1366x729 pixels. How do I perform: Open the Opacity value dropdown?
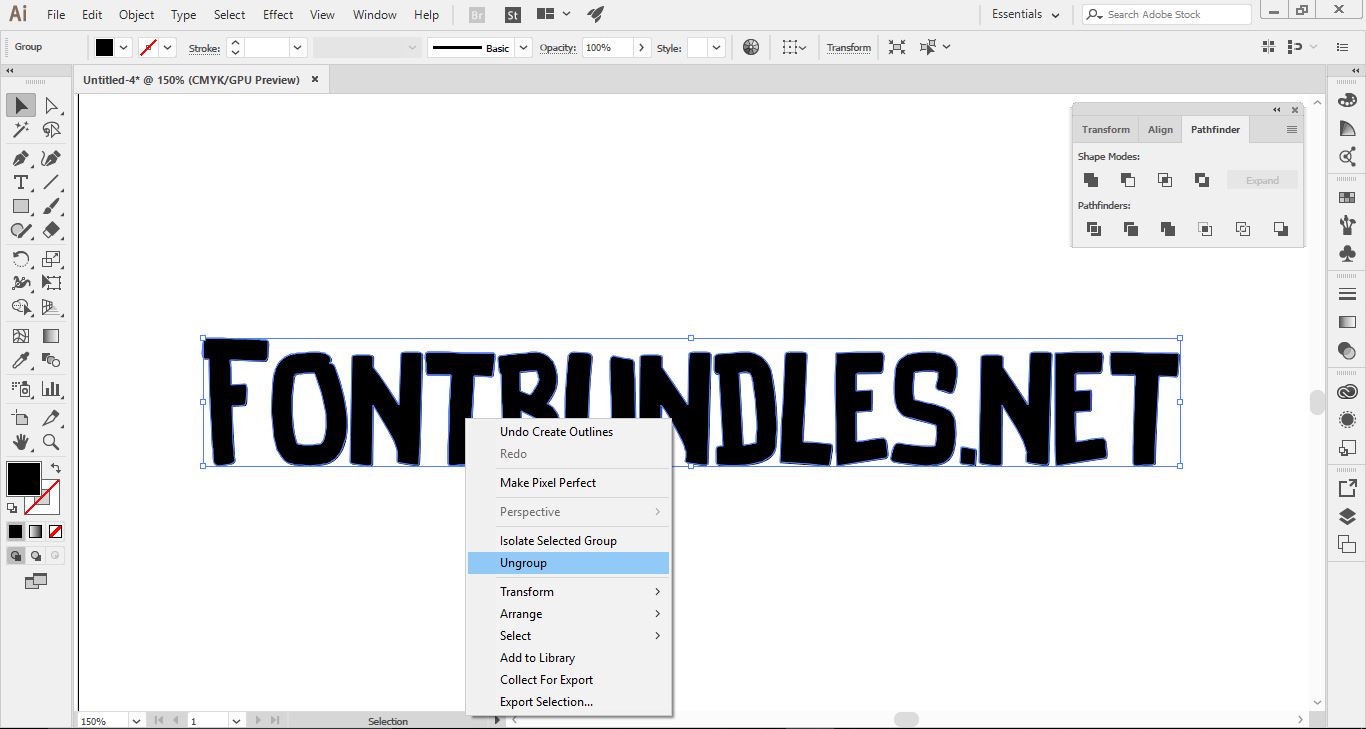(642, 47)
